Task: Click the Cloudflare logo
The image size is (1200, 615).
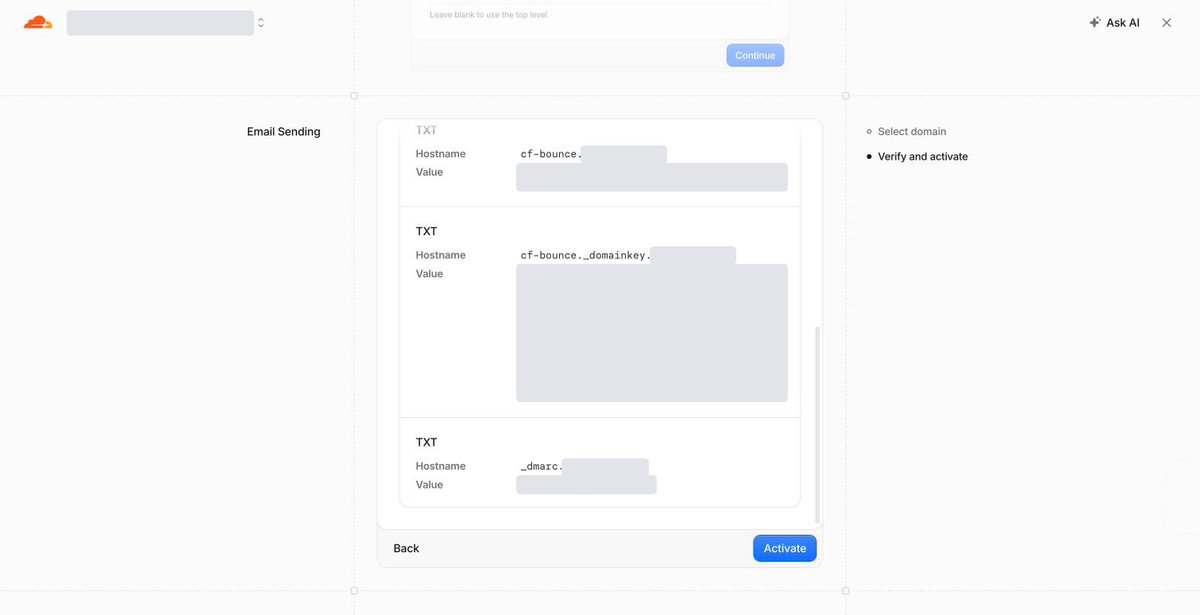Action: 38,22
